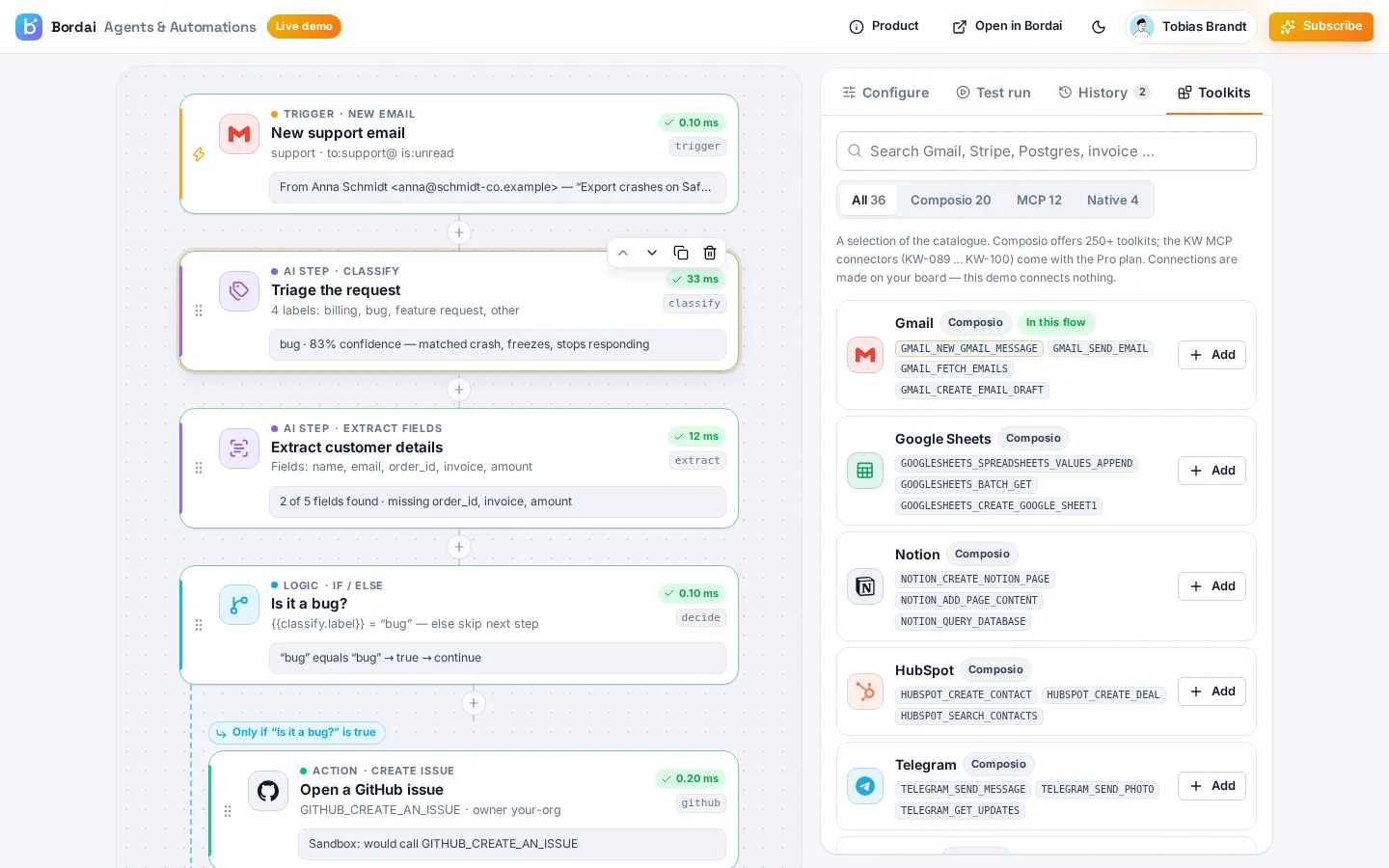Click the Google Sheets toolkit icon
The image size is (1389, 868).
click(x=865, y=471)
